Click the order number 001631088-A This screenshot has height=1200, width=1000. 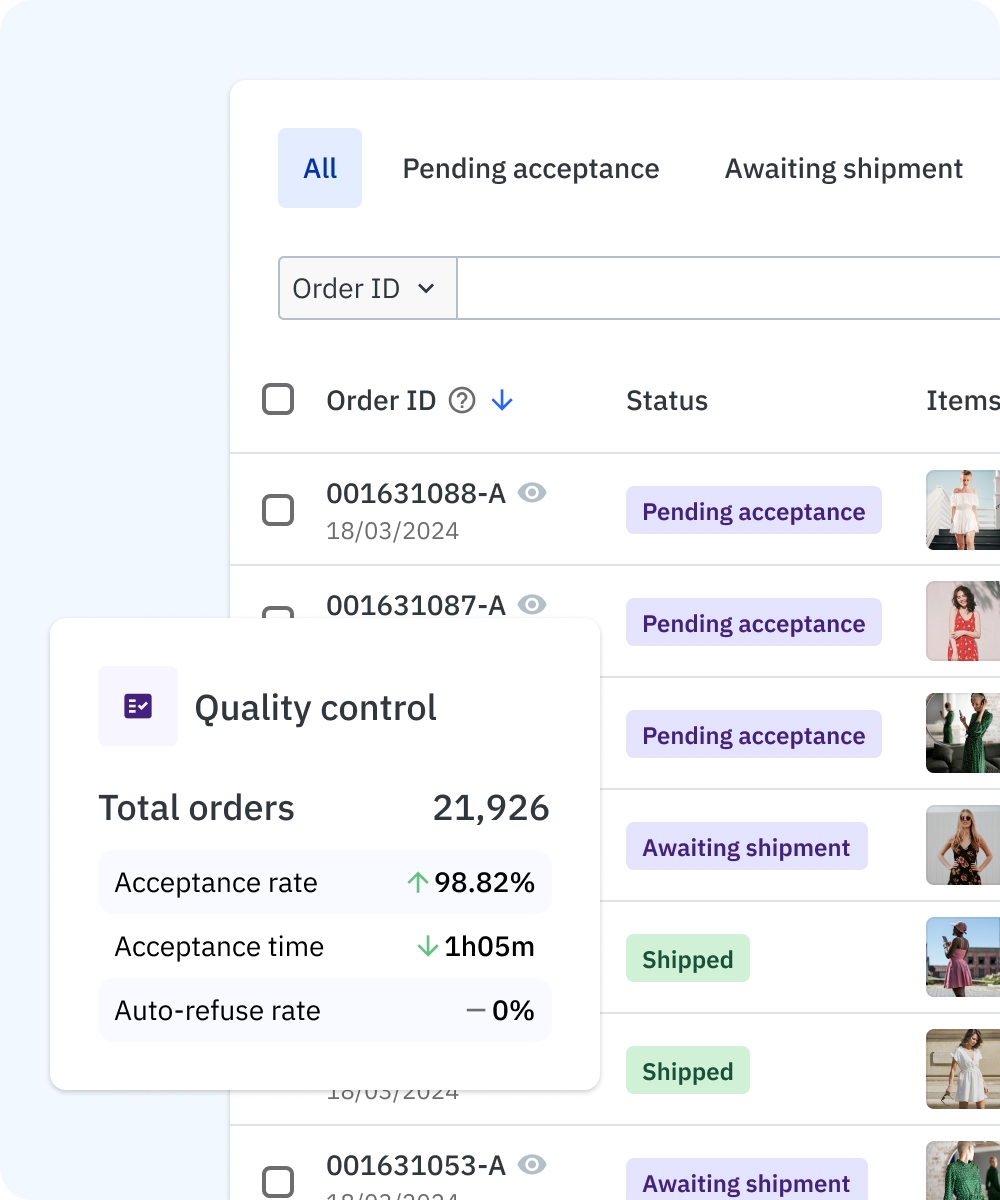416,493
